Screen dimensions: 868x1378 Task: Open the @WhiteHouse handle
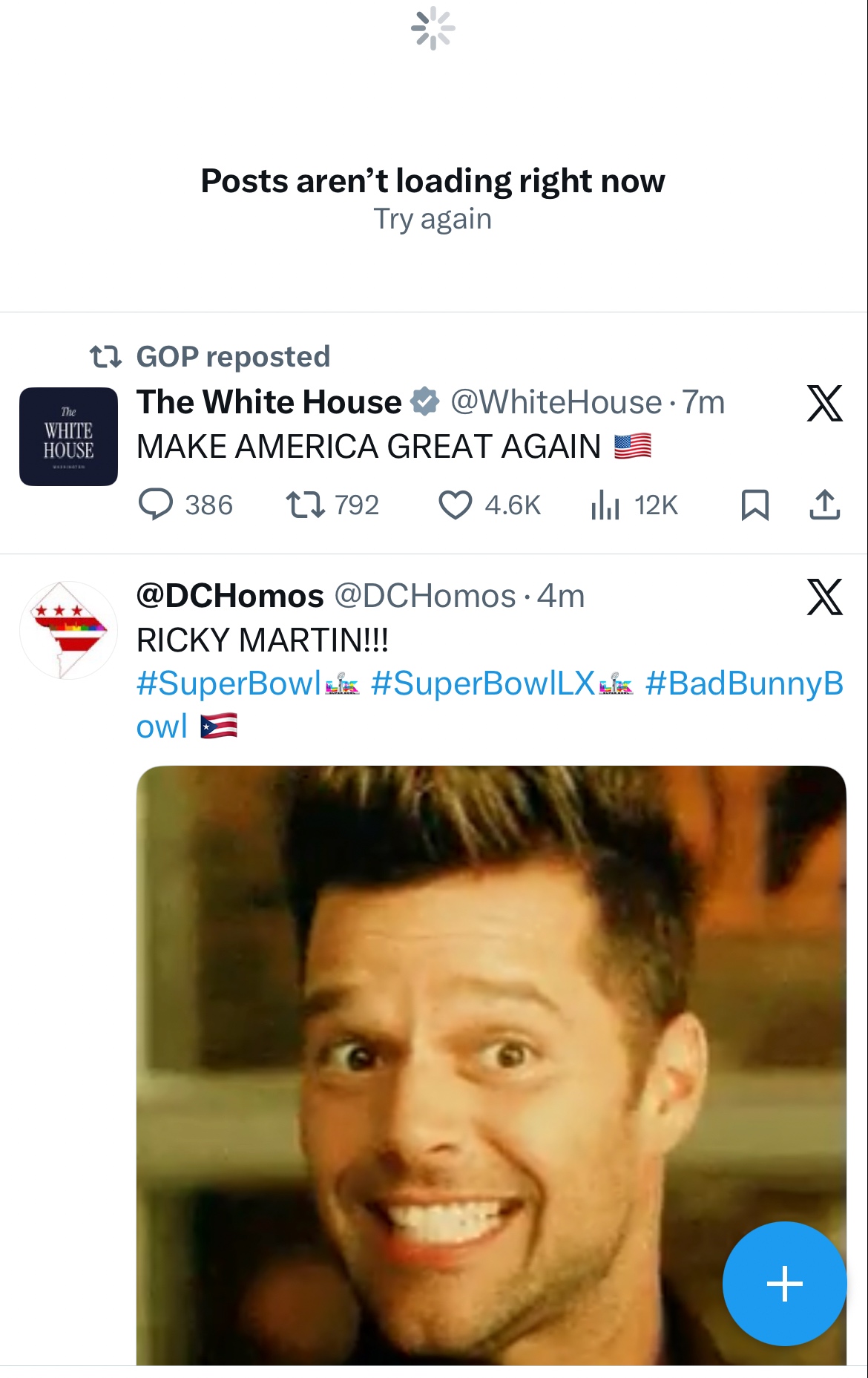click(556, 402)
